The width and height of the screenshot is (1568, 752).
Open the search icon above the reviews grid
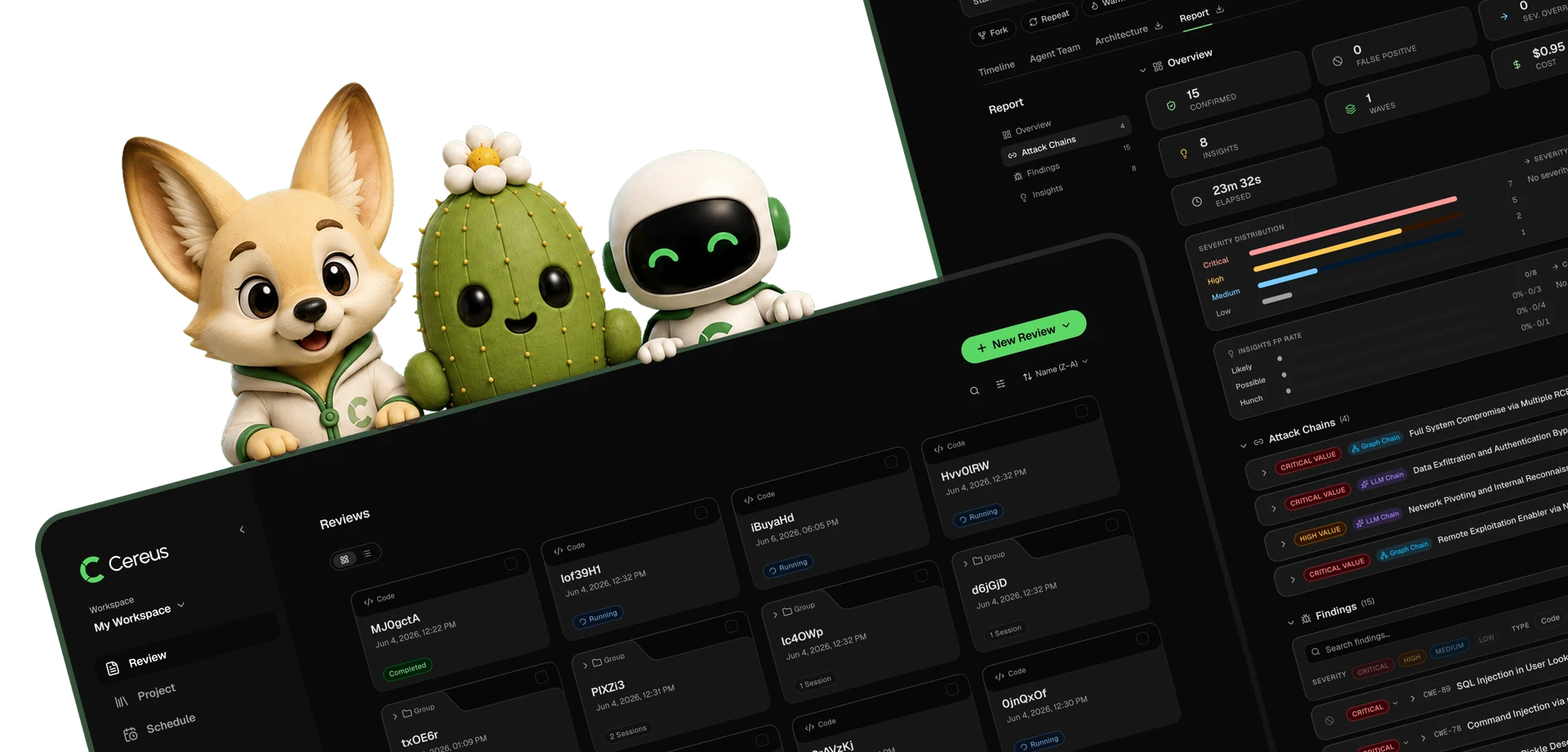(974, 391)
